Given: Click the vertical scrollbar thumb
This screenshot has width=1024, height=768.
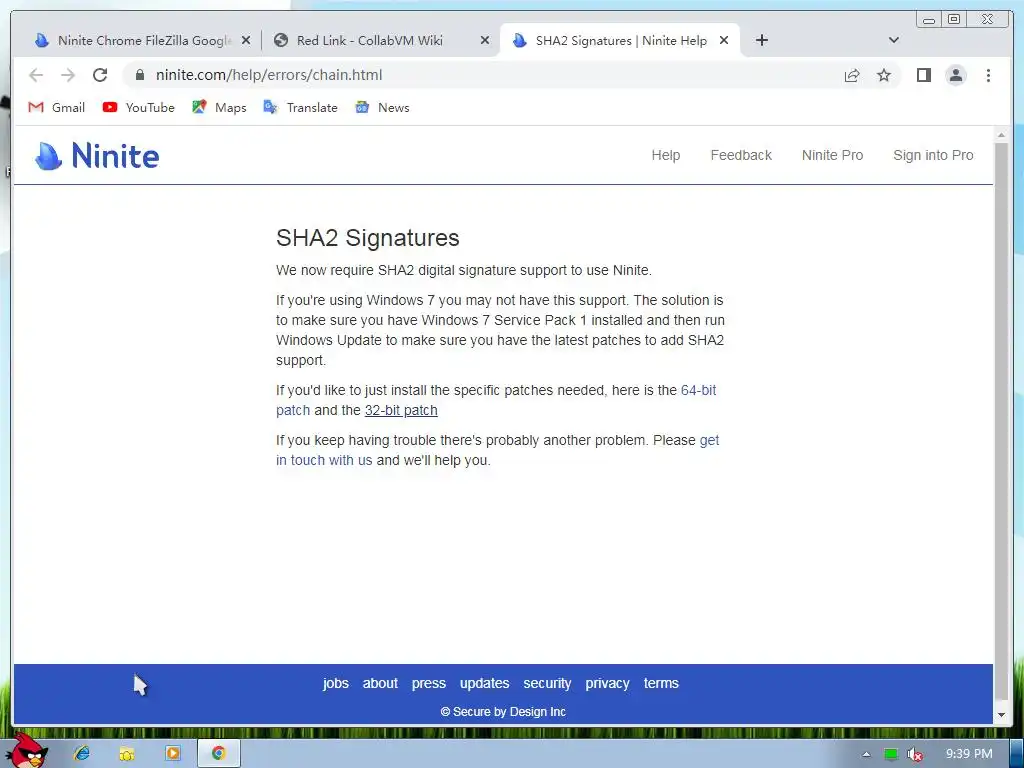Looking at the screenshot, I should click(1001, 421).
